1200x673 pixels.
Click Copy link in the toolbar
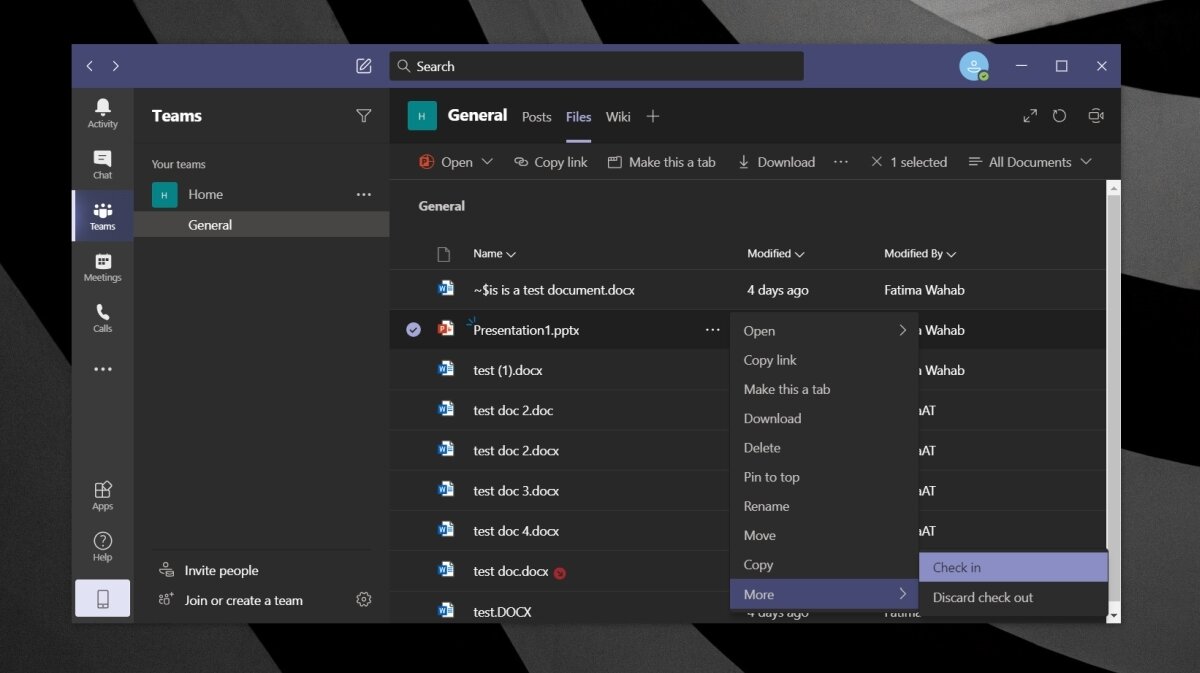tap(551, 162)
